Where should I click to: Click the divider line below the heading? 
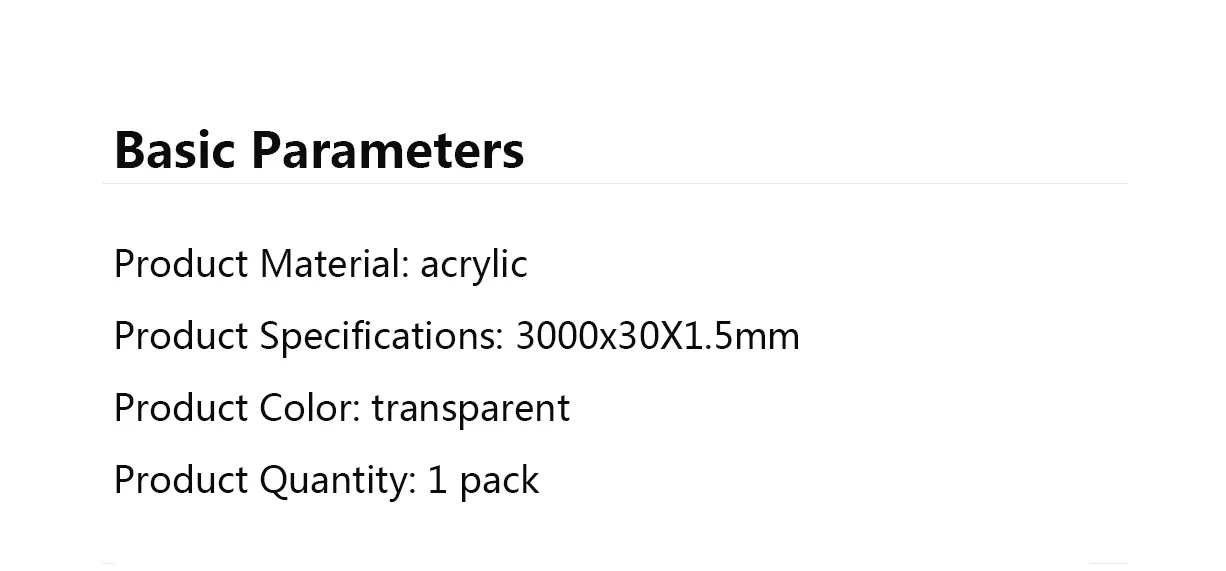tap(613, 184)
